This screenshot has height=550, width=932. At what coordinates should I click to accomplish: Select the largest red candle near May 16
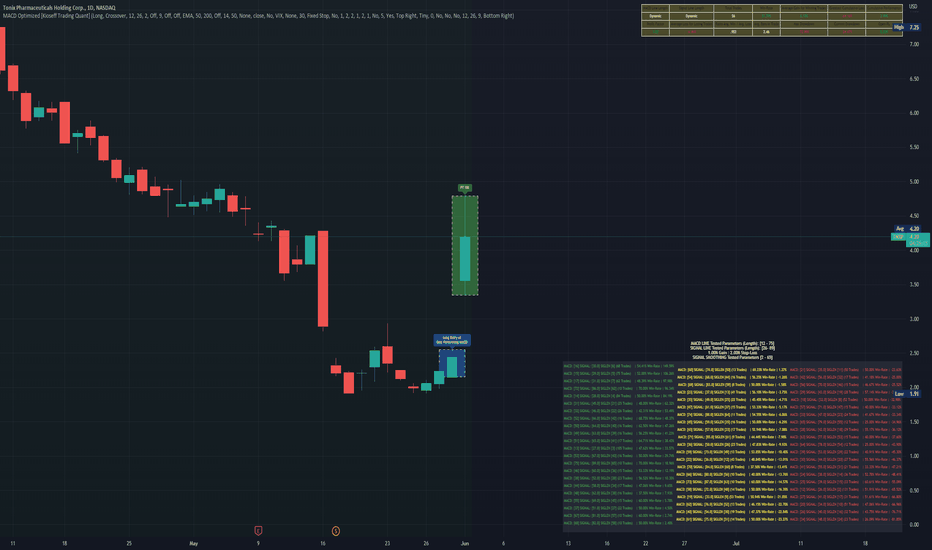[323, 279]
